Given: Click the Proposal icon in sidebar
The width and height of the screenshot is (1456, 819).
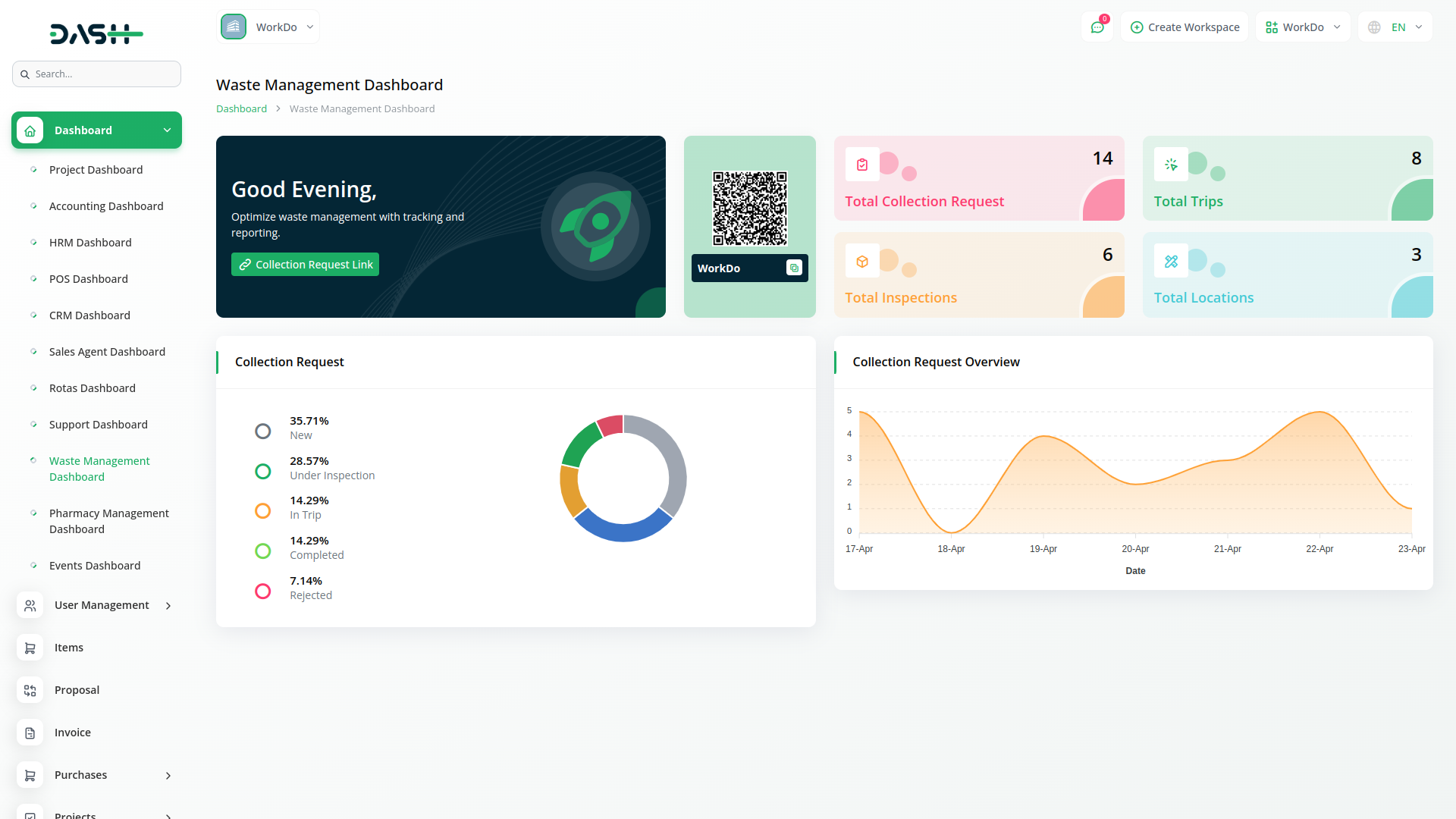Looking at the screenshot, I should [30, 690].
